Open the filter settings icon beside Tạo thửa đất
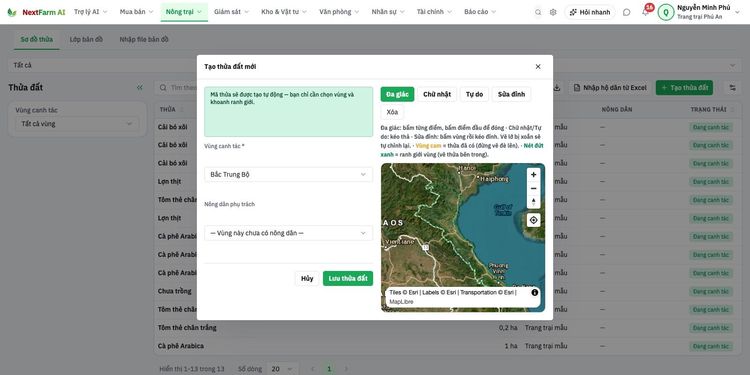Viewport: 750px width, 375px height. [x=732, y=88]
